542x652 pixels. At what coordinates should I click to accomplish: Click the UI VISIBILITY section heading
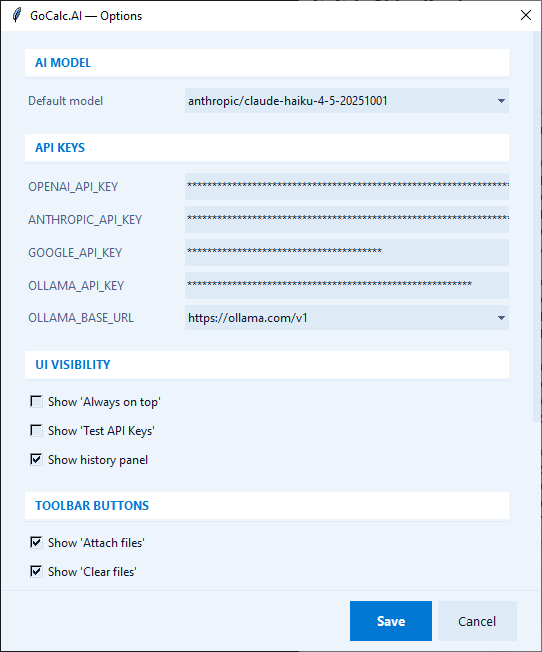point(73,365)
